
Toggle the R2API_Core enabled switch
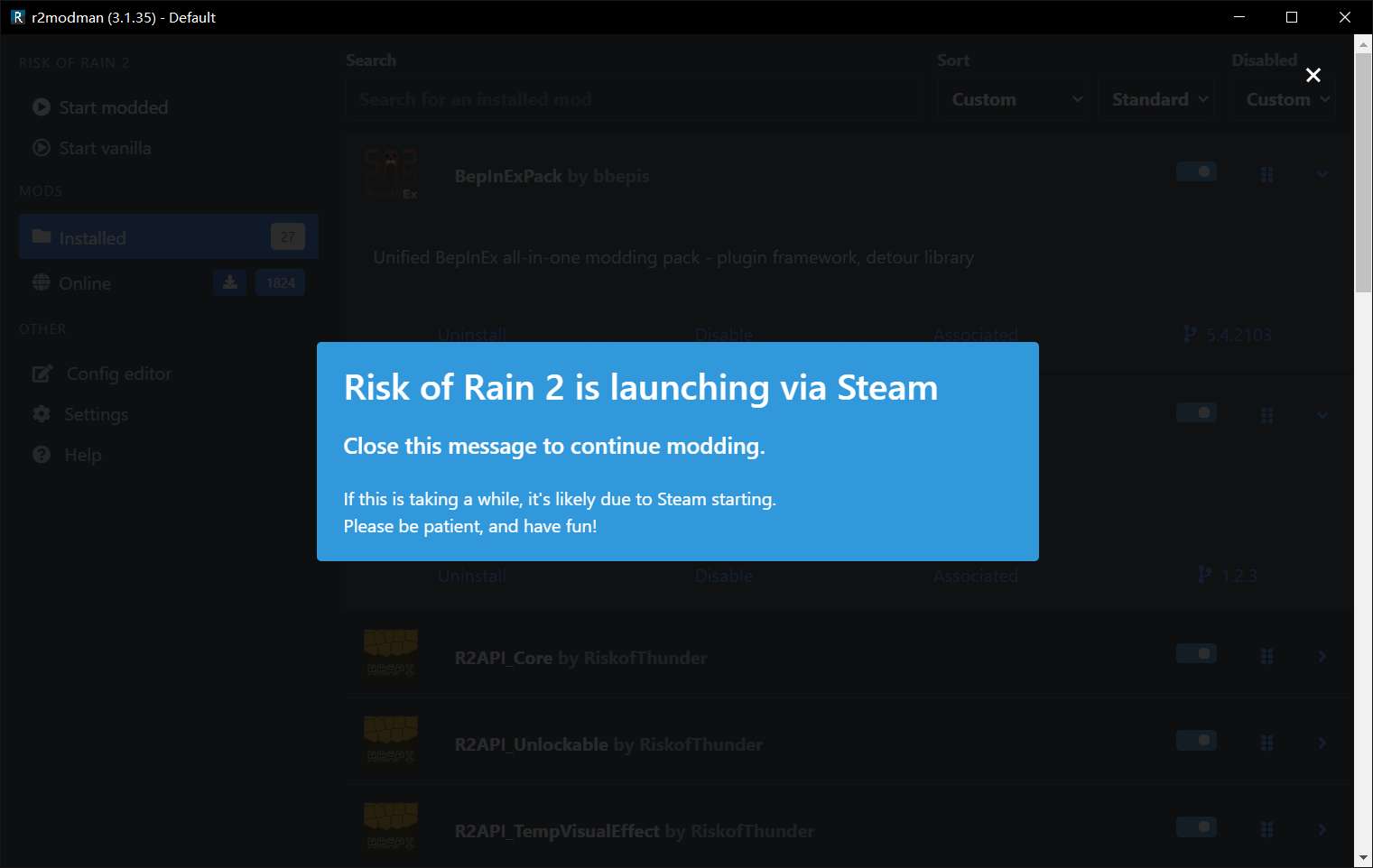point(1196,653)
